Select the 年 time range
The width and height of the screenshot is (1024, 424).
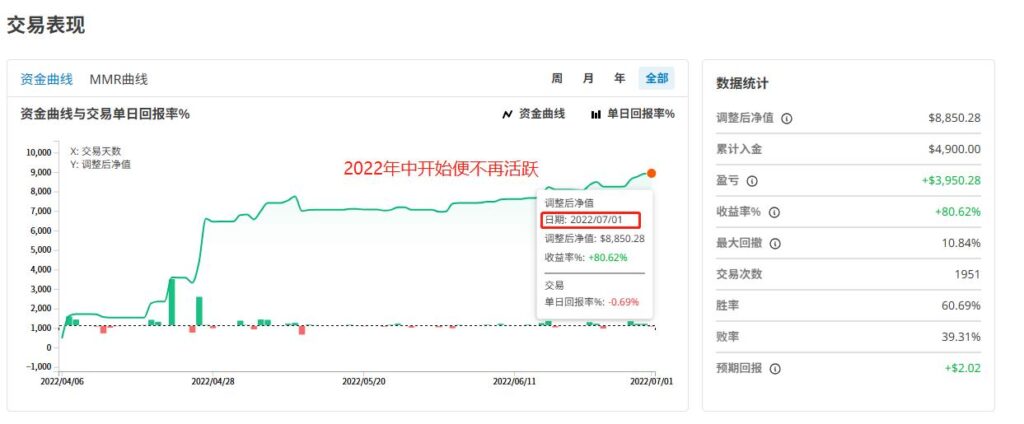pos(620,78)
